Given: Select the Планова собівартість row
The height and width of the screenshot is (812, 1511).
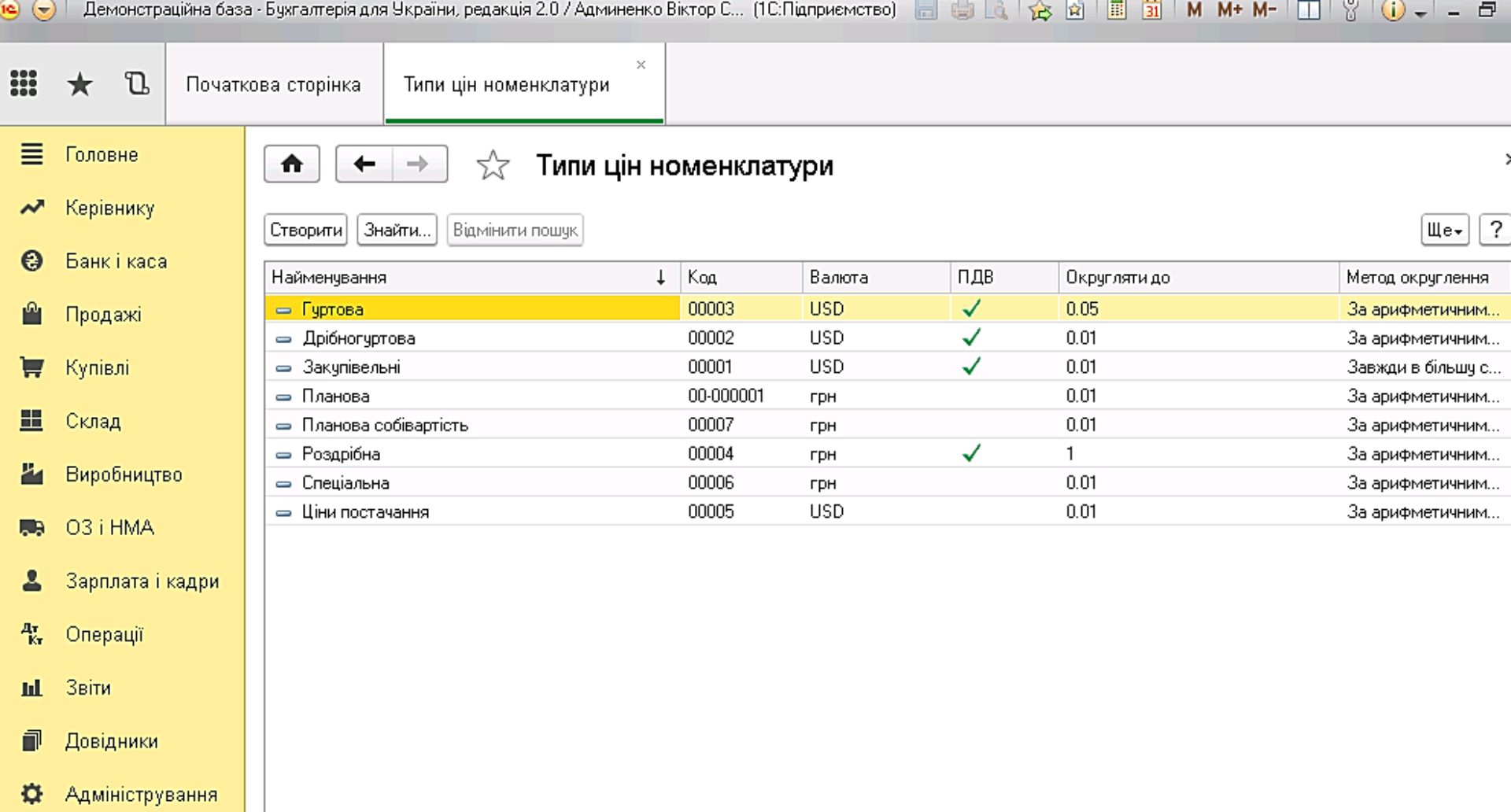Looking at the screenshot, I should (x=888, y=425).
